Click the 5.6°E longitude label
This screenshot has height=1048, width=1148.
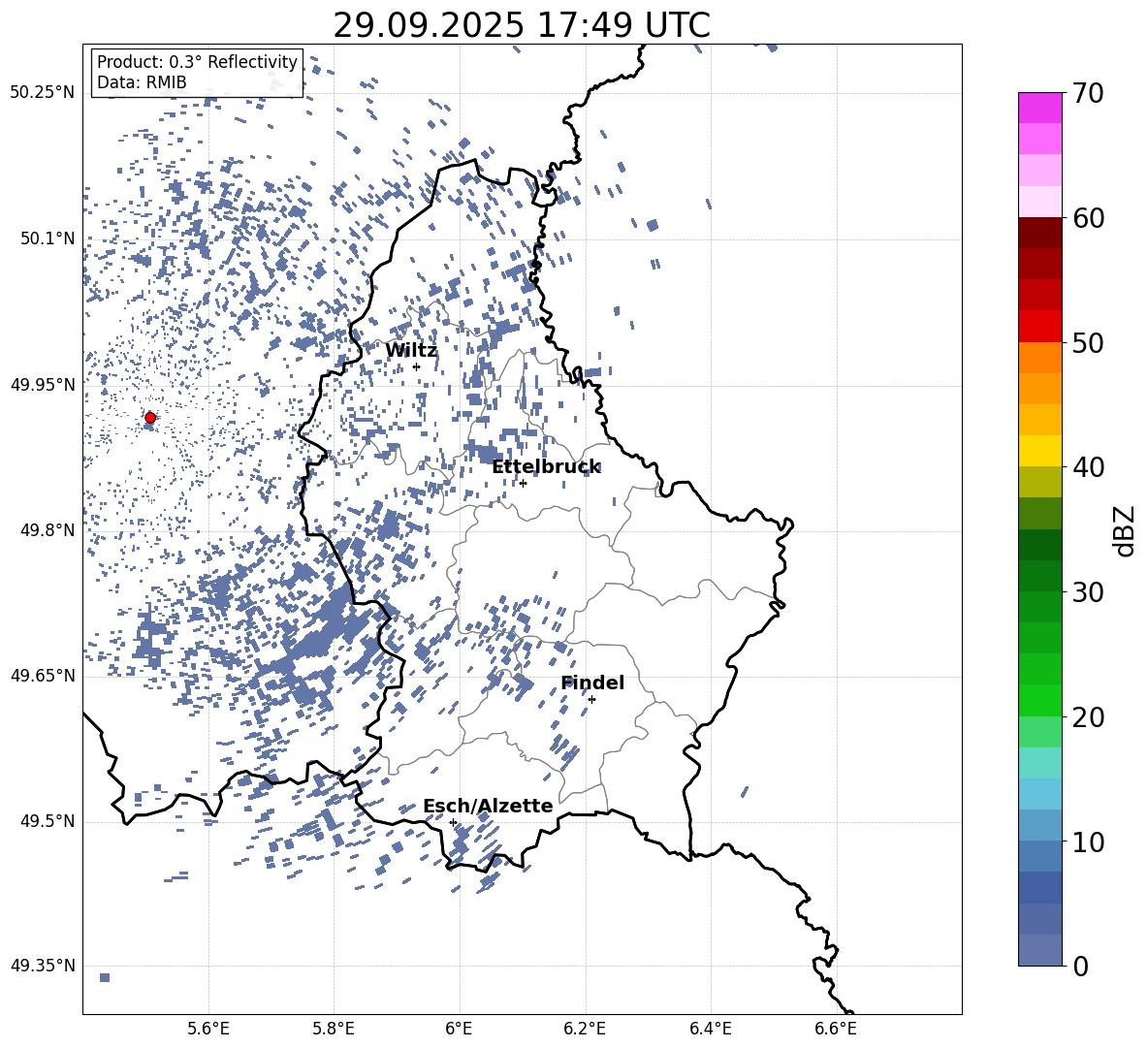click(x=208, y=1029)
